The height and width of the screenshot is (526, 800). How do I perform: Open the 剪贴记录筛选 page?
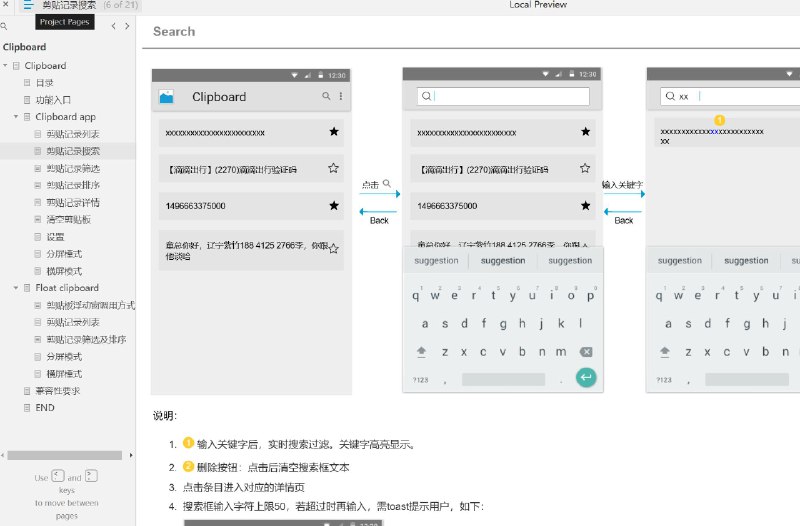[x=73, y=168]
